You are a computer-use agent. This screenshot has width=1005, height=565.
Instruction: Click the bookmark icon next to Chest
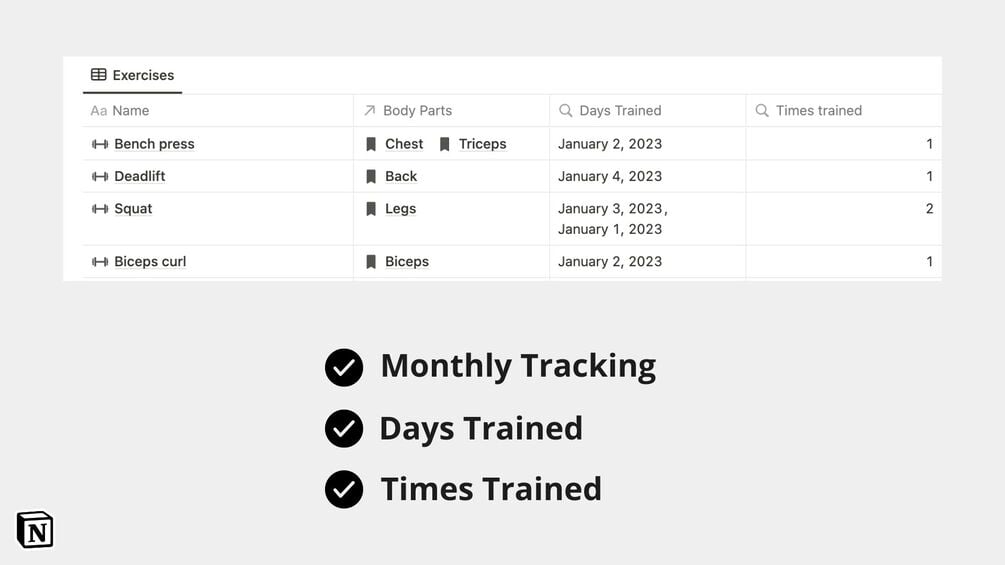click(x=371, y=144)
